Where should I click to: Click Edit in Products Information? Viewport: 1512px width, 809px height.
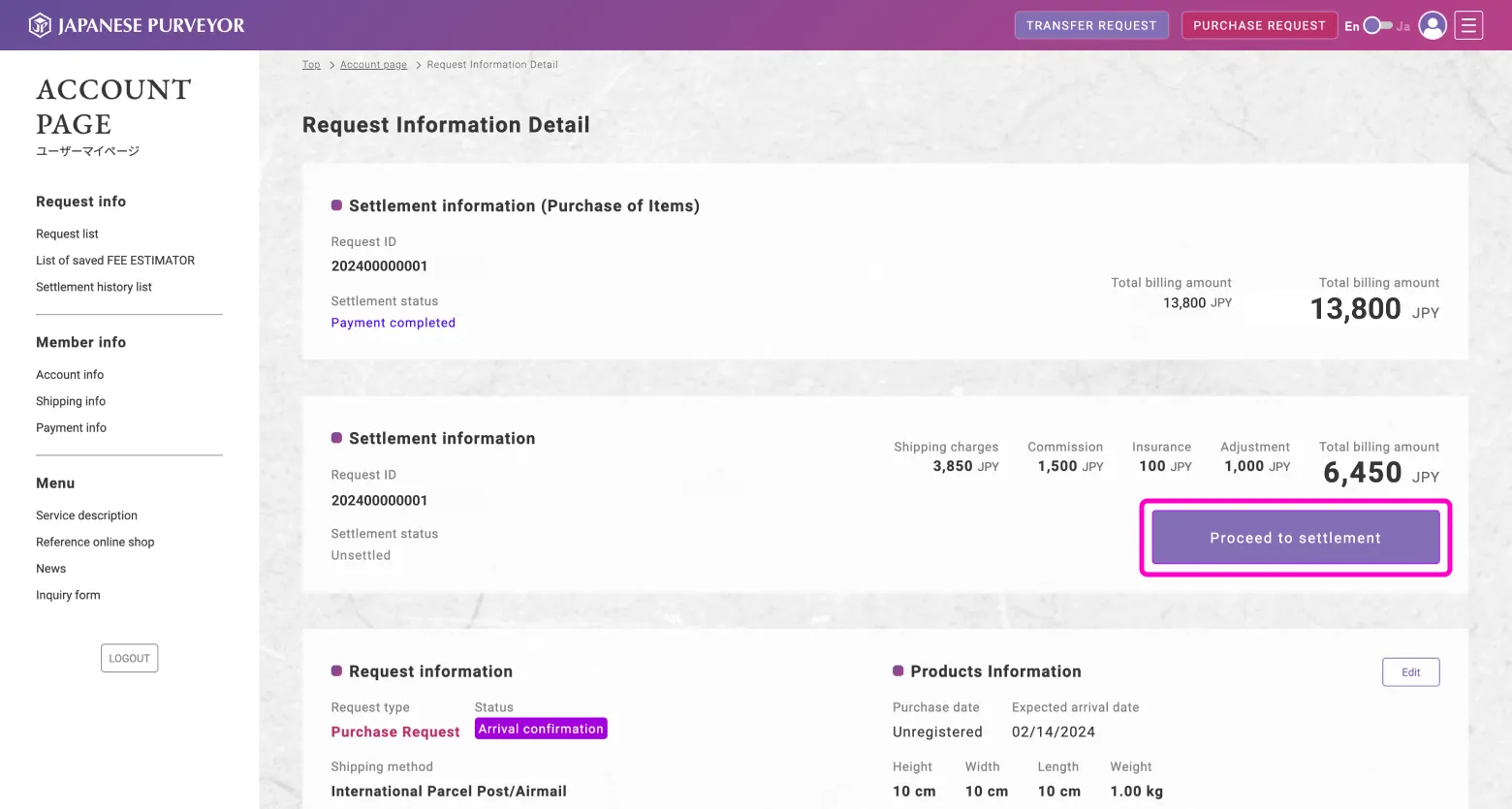[1410, 672]
